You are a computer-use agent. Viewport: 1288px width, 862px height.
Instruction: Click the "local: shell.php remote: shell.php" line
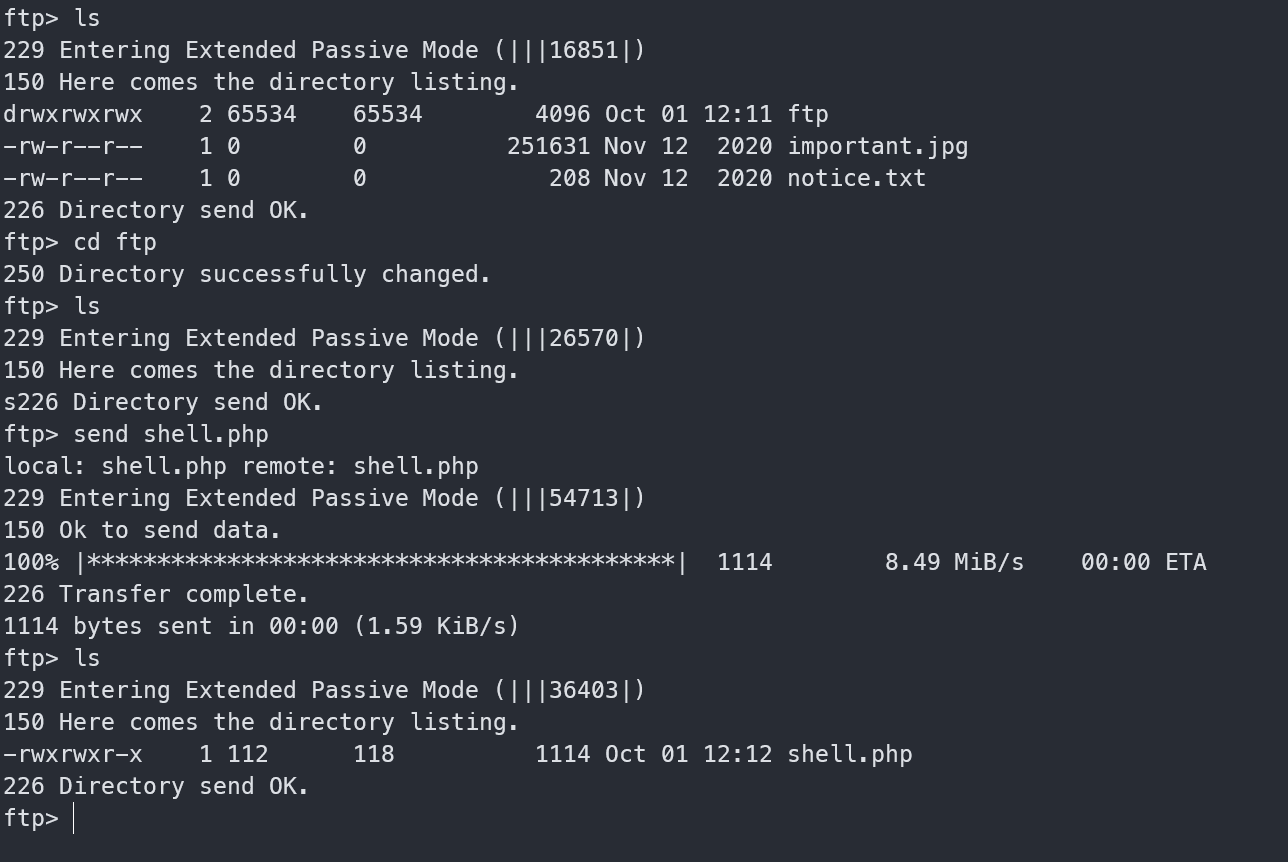tap(241, 466)
